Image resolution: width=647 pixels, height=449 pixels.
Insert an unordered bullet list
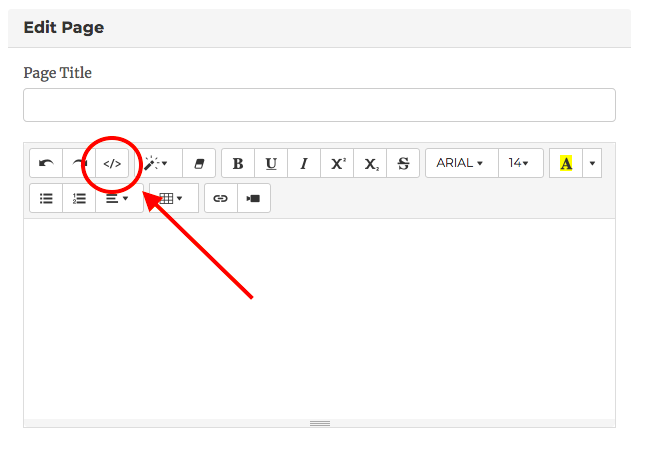[46, 198]
